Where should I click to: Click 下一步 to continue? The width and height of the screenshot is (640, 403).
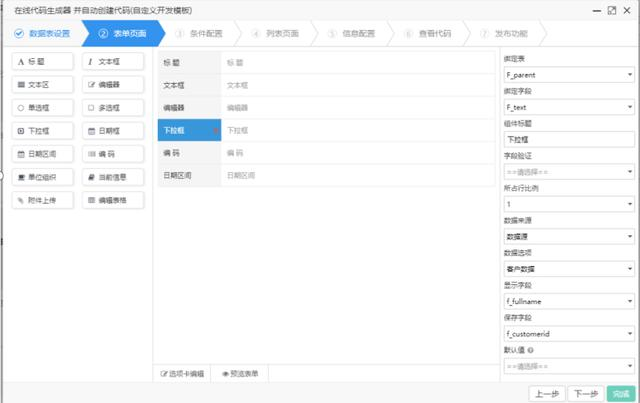(x=586, y=394)
